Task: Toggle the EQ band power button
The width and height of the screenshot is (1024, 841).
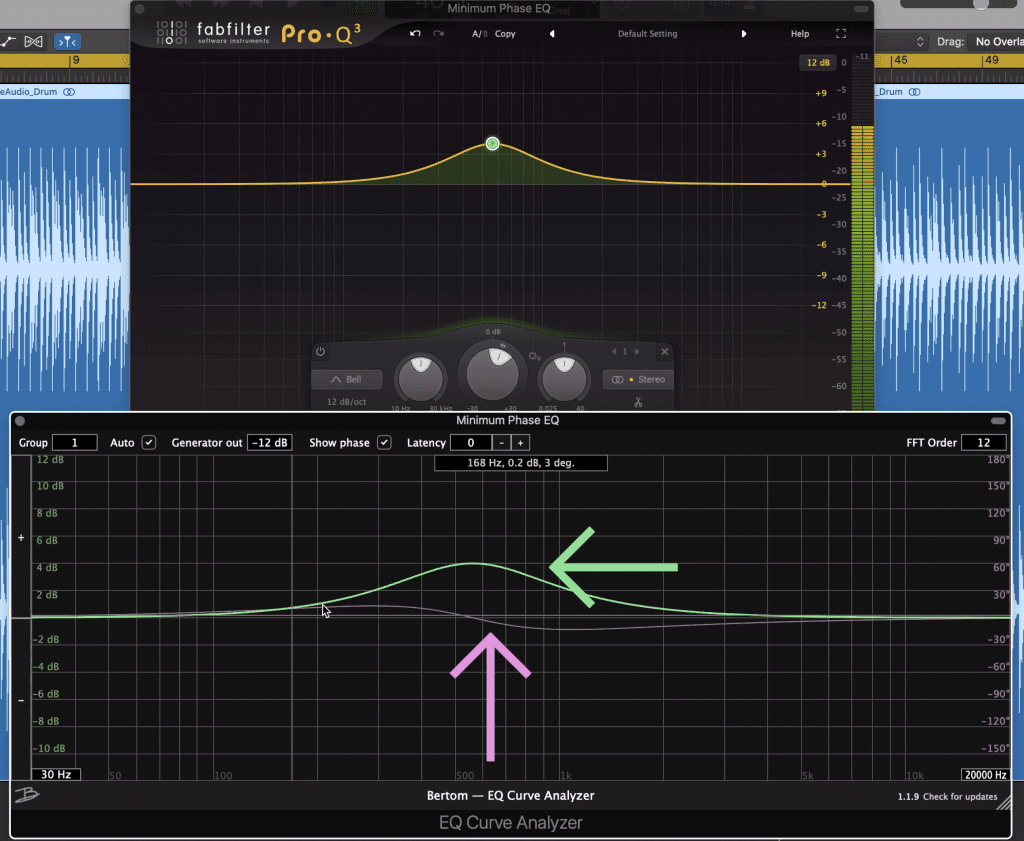Action: point(320,351)
